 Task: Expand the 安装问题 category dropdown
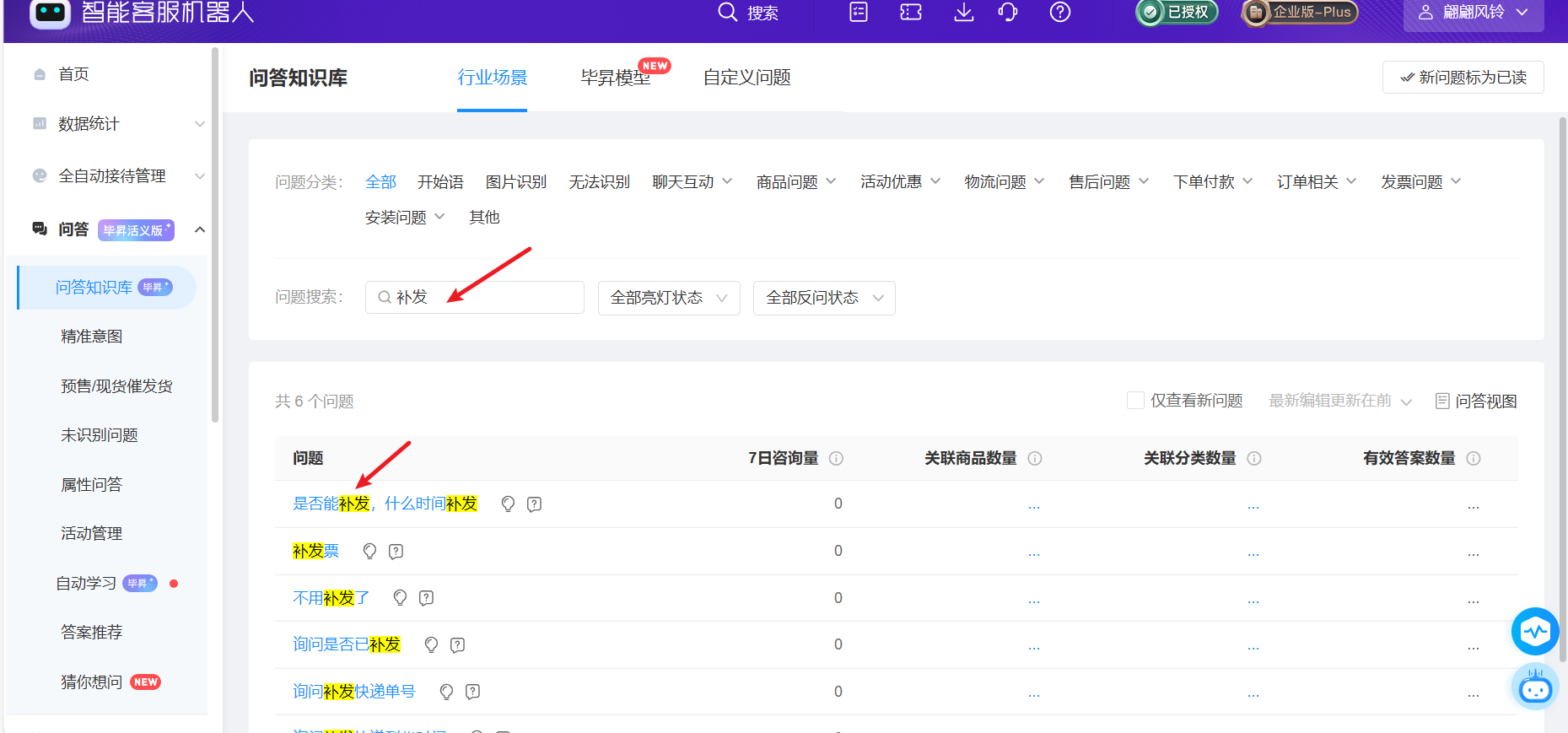coord(406,218)
